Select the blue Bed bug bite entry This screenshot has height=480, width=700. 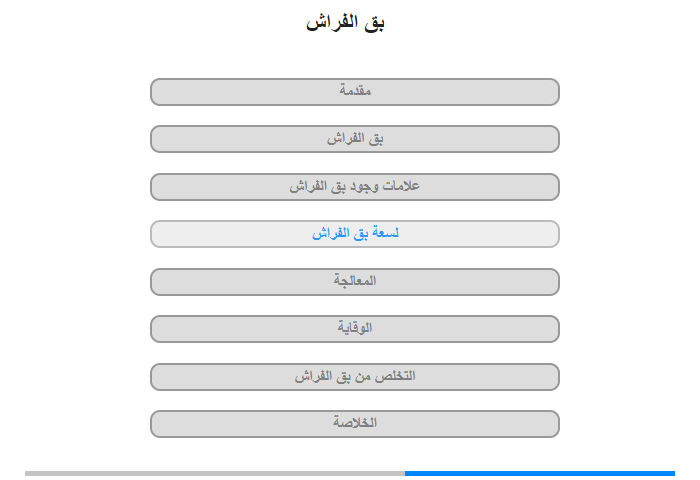tap(354, 234)
